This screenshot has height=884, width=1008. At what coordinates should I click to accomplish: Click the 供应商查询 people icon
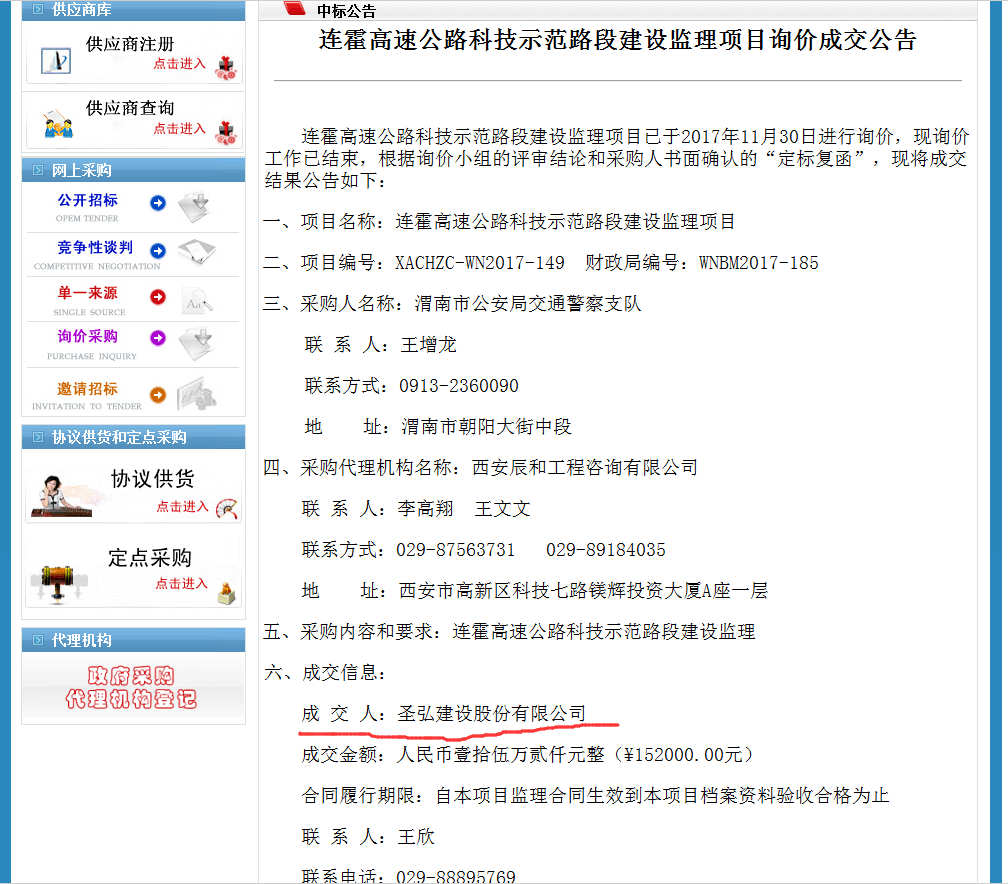56,126
